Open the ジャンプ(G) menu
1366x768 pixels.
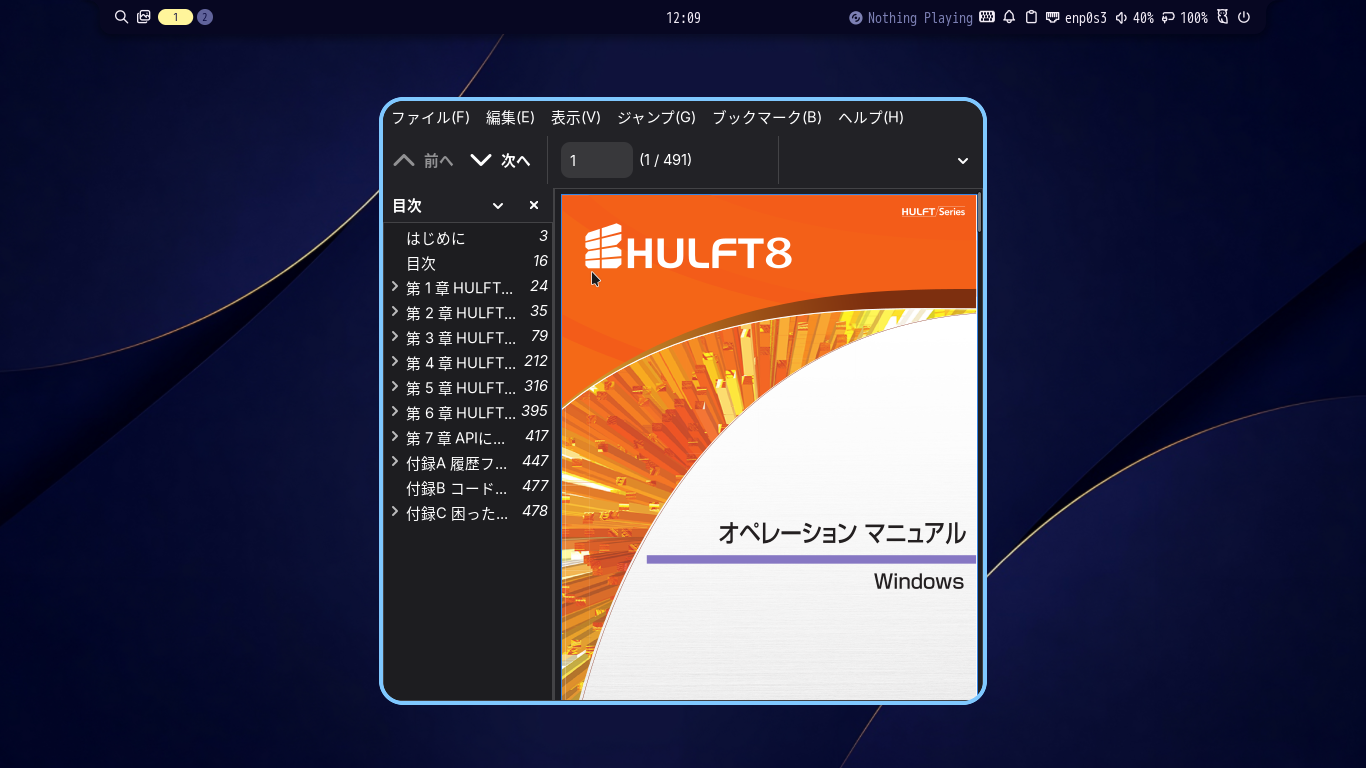coord(656,117)
